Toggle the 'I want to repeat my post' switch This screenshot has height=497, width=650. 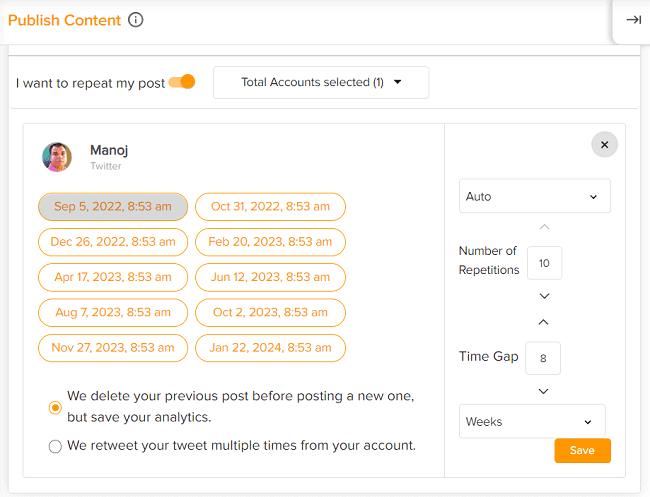pos(182,82)
